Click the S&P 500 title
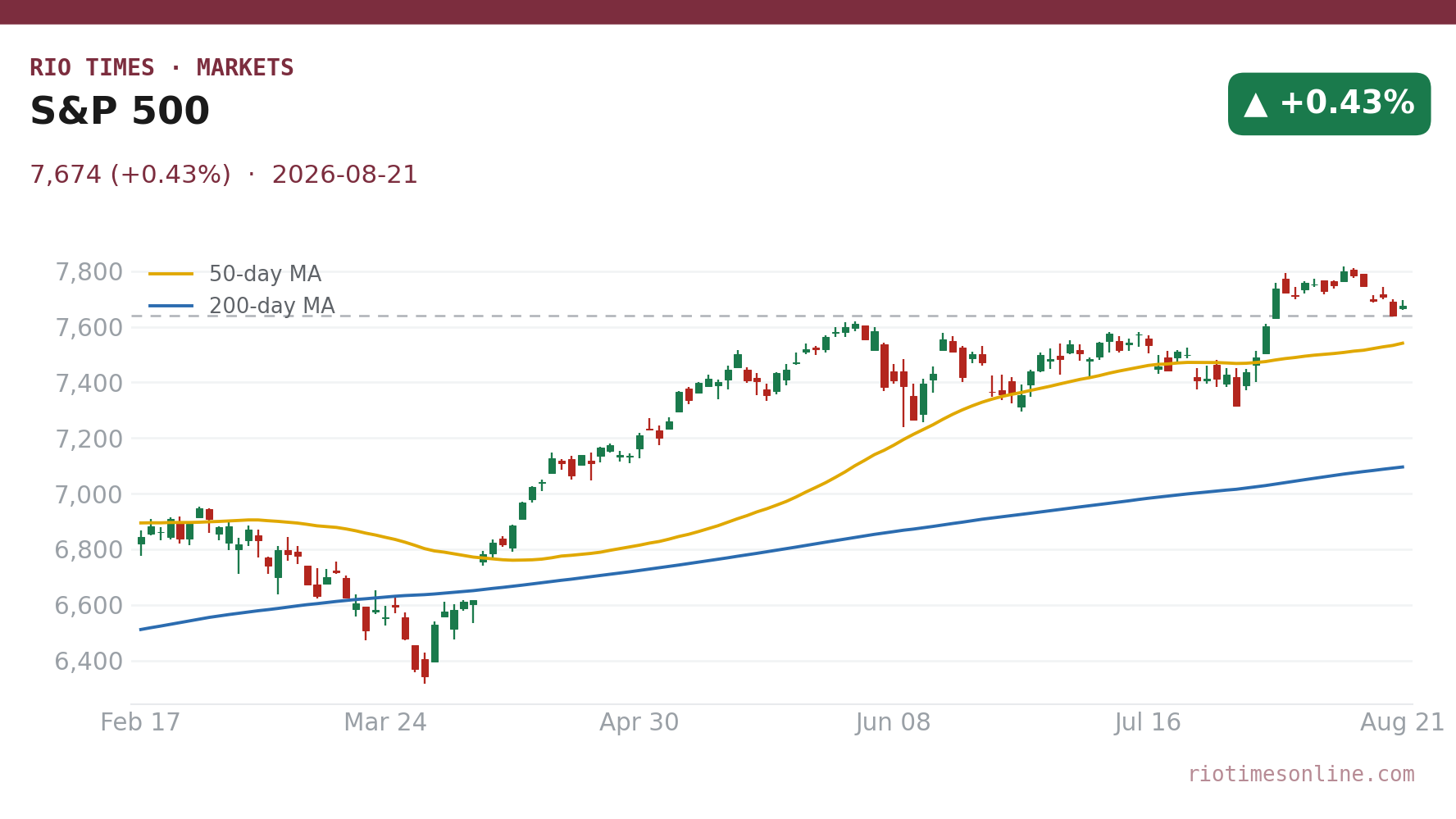 coord(120,112)
